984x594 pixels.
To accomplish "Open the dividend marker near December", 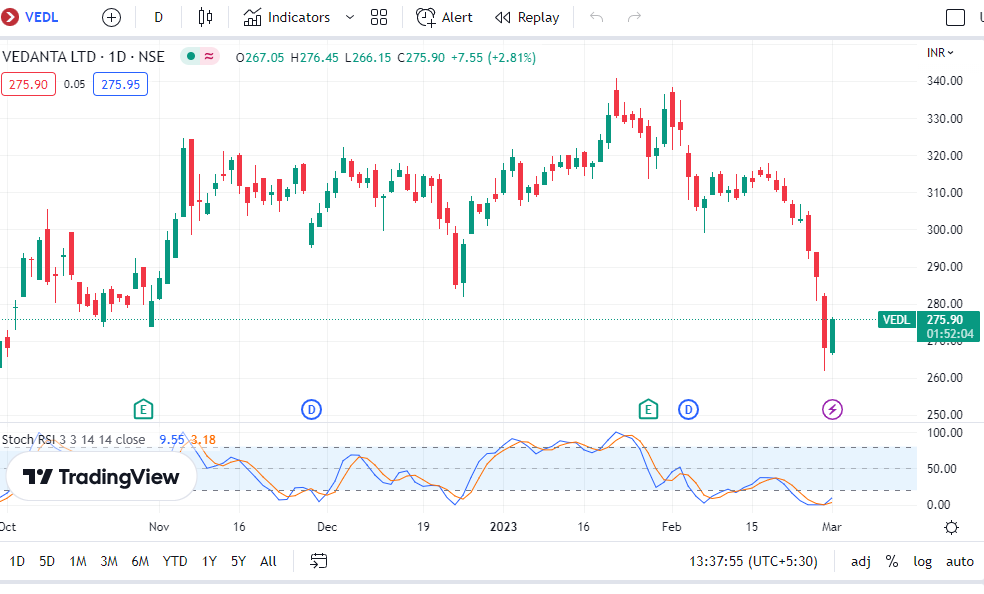I will (311, 410).
